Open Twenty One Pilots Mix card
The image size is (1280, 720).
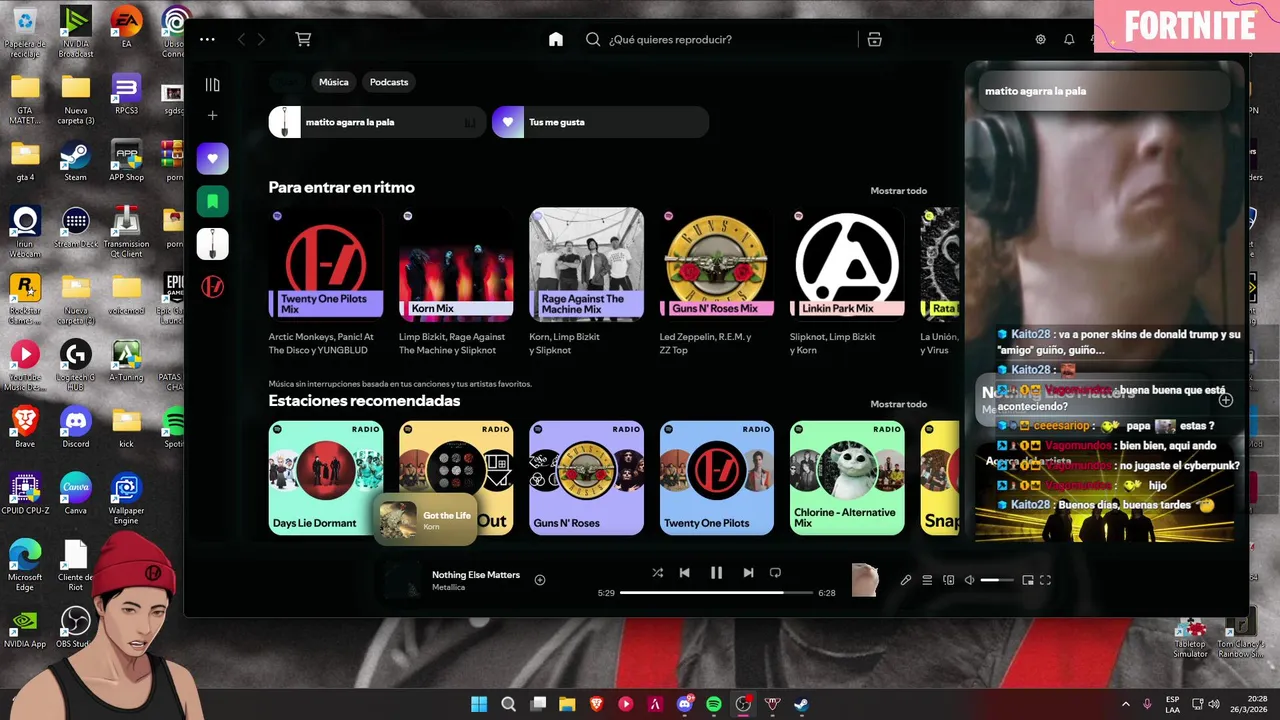[326, 283]
